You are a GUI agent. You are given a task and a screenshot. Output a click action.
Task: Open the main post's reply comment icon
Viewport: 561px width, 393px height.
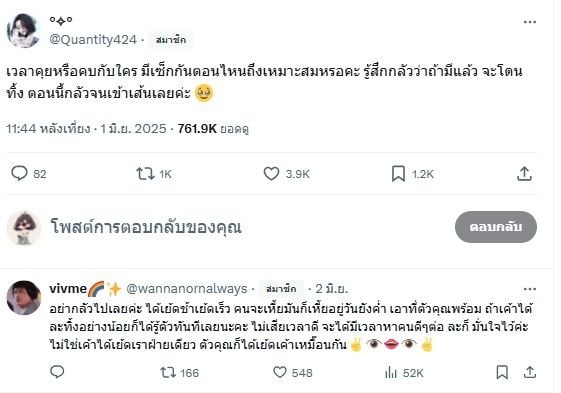coord(19,174)
